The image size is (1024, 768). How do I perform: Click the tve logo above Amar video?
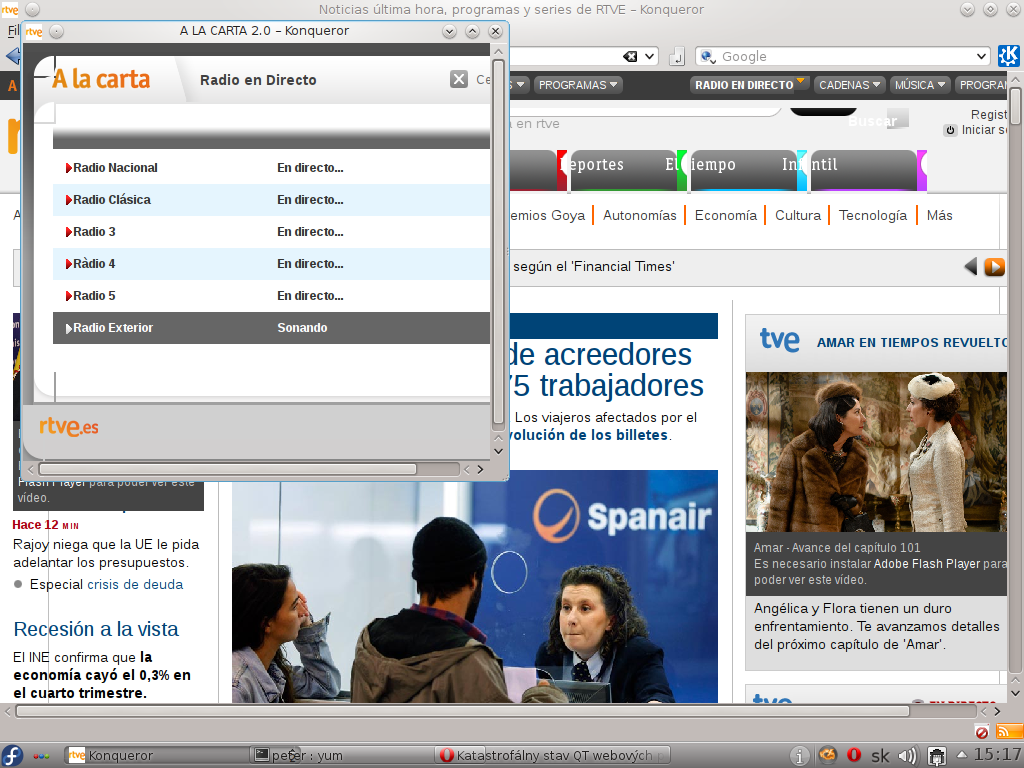click(780, 340)
